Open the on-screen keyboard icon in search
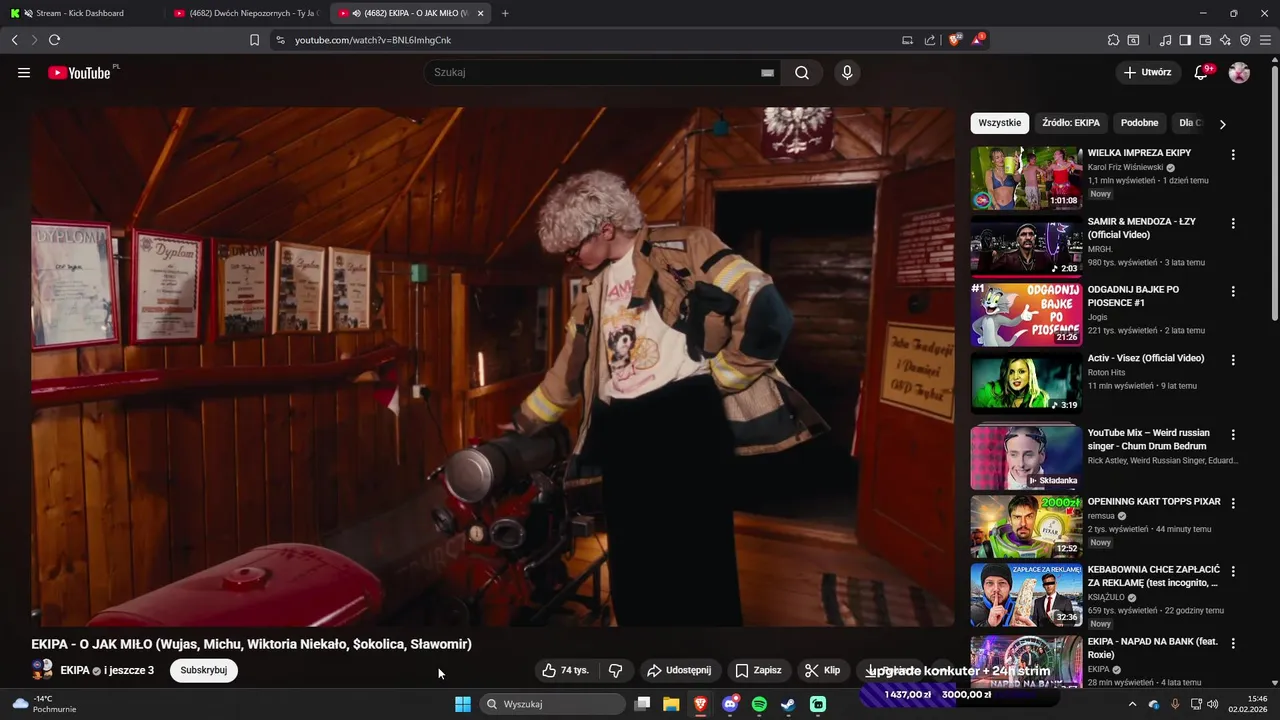This screenshot has width=1280, height=720. pyautogui.click(x=767, y=73)
